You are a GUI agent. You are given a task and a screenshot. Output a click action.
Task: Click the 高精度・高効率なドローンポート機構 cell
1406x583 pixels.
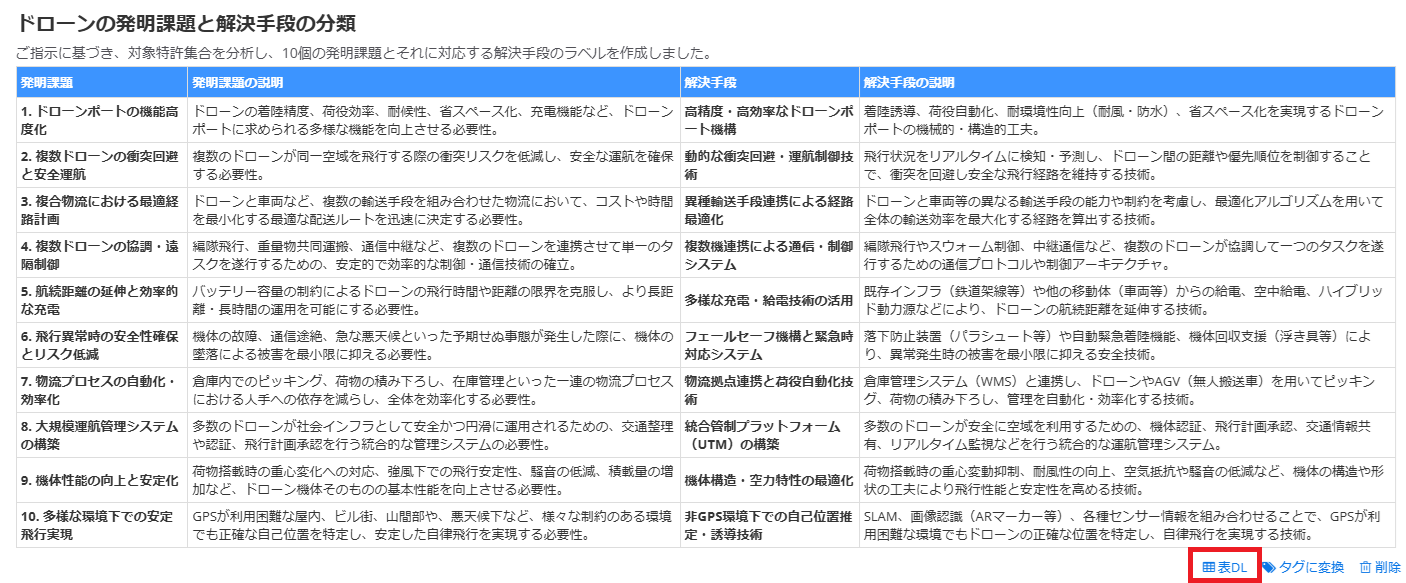768,120
